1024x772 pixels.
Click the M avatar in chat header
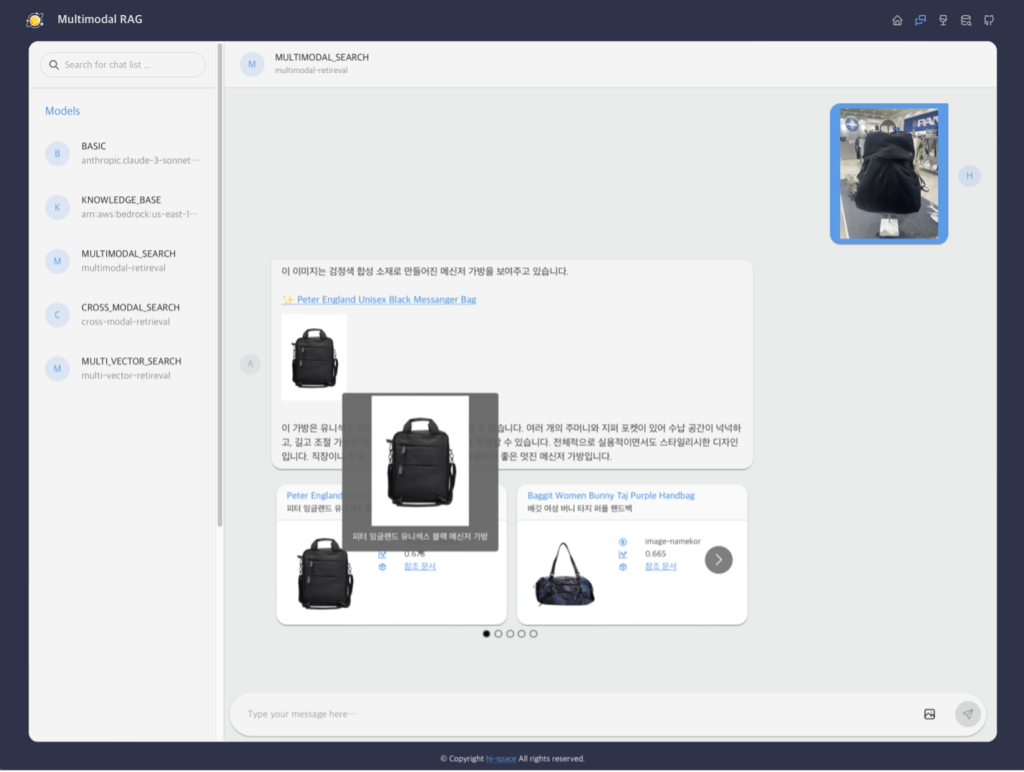[x=252, y=64]
